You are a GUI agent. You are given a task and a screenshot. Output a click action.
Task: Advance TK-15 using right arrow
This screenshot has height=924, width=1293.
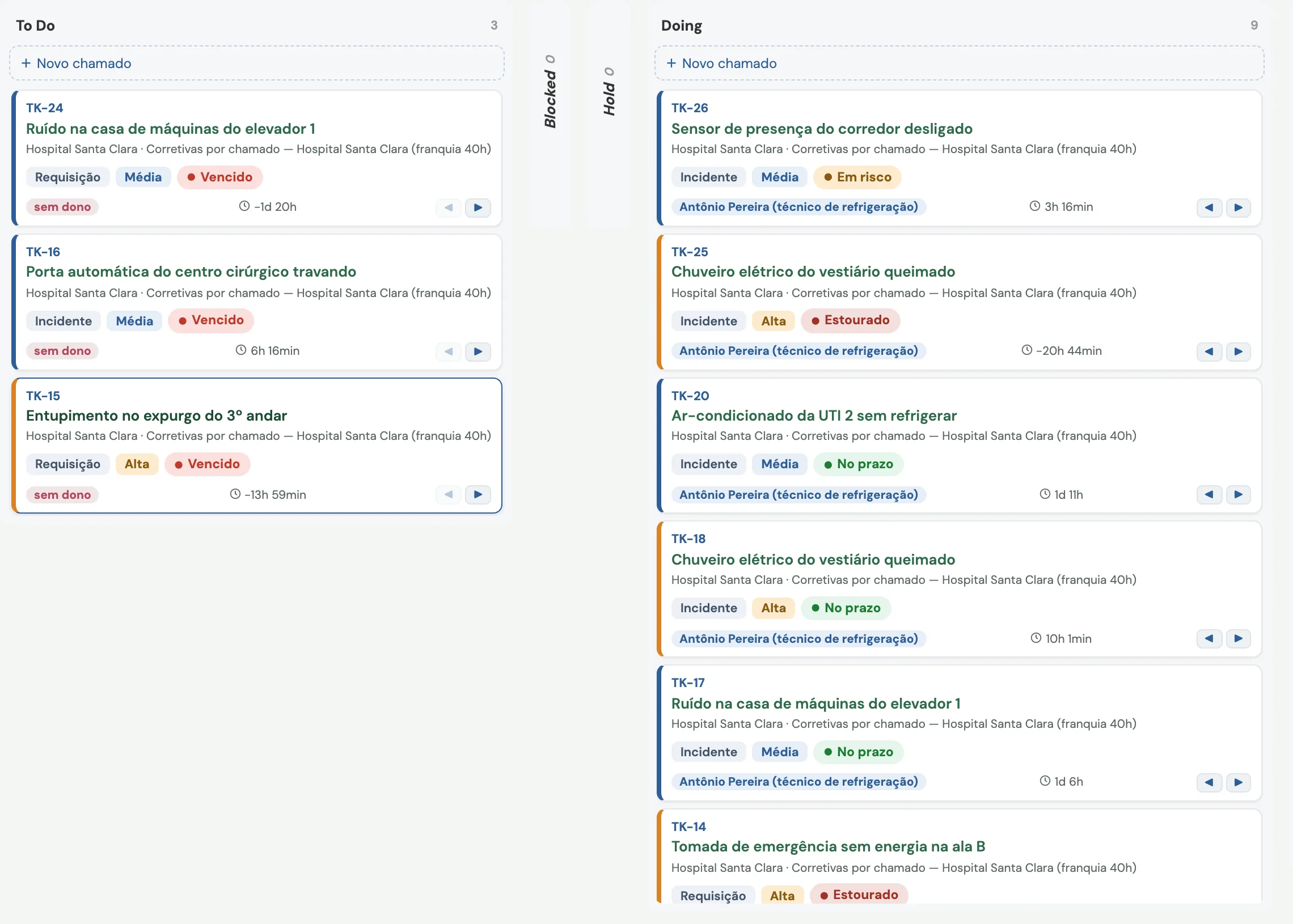478,494
